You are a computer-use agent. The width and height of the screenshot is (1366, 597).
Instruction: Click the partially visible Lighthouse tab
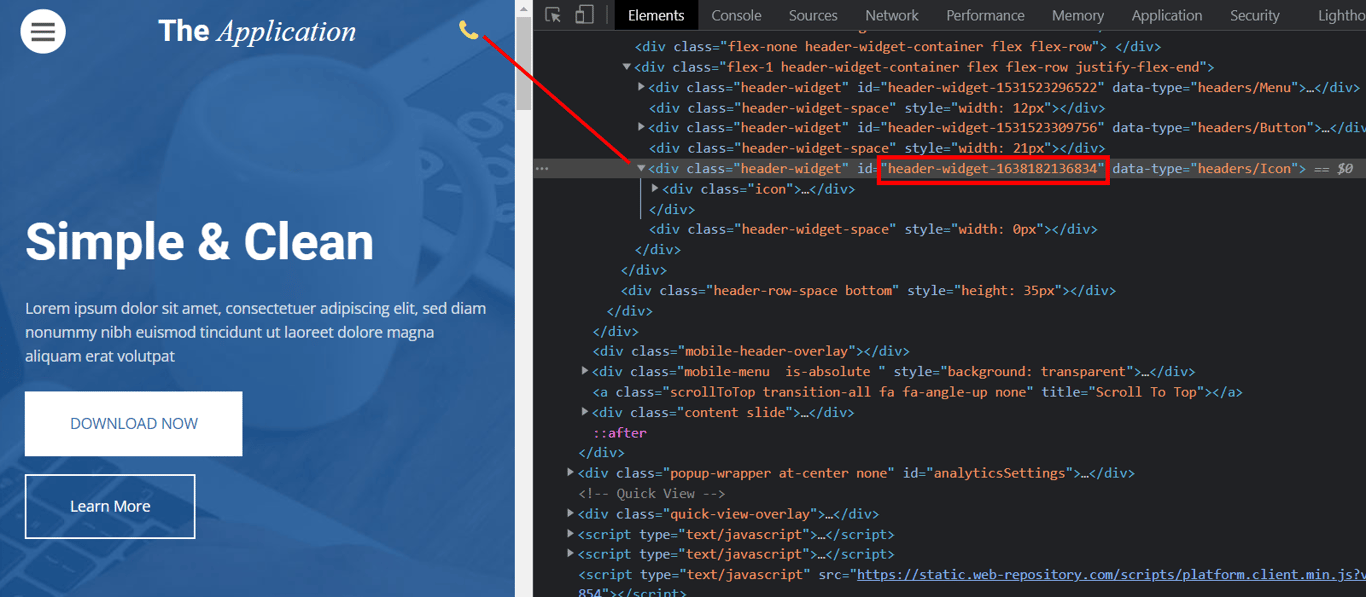[x=1341, y=15]
